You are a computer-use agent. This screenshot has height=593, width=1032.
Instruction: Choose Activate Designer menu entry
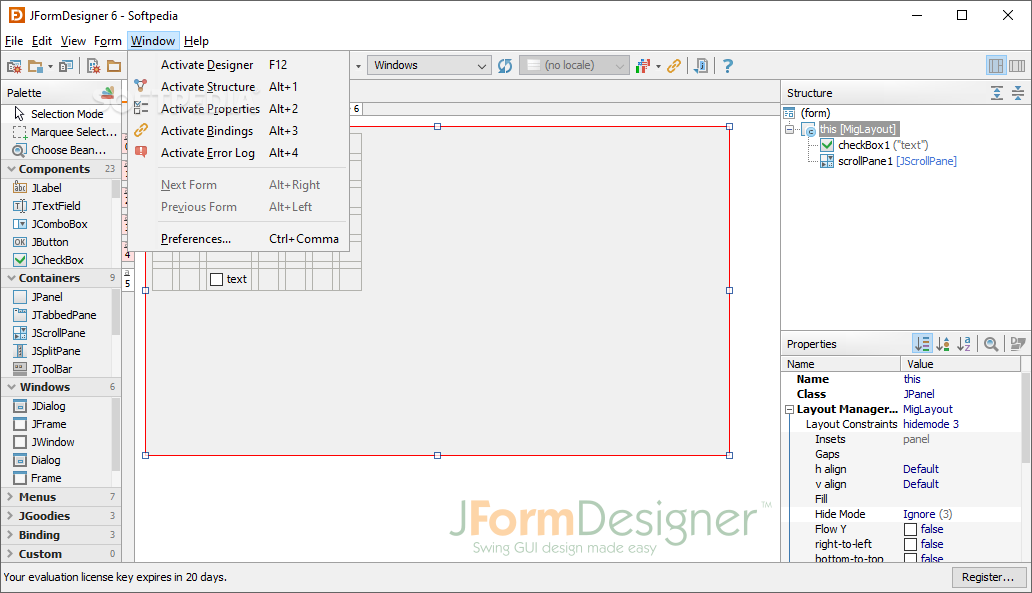click(238, 64)
